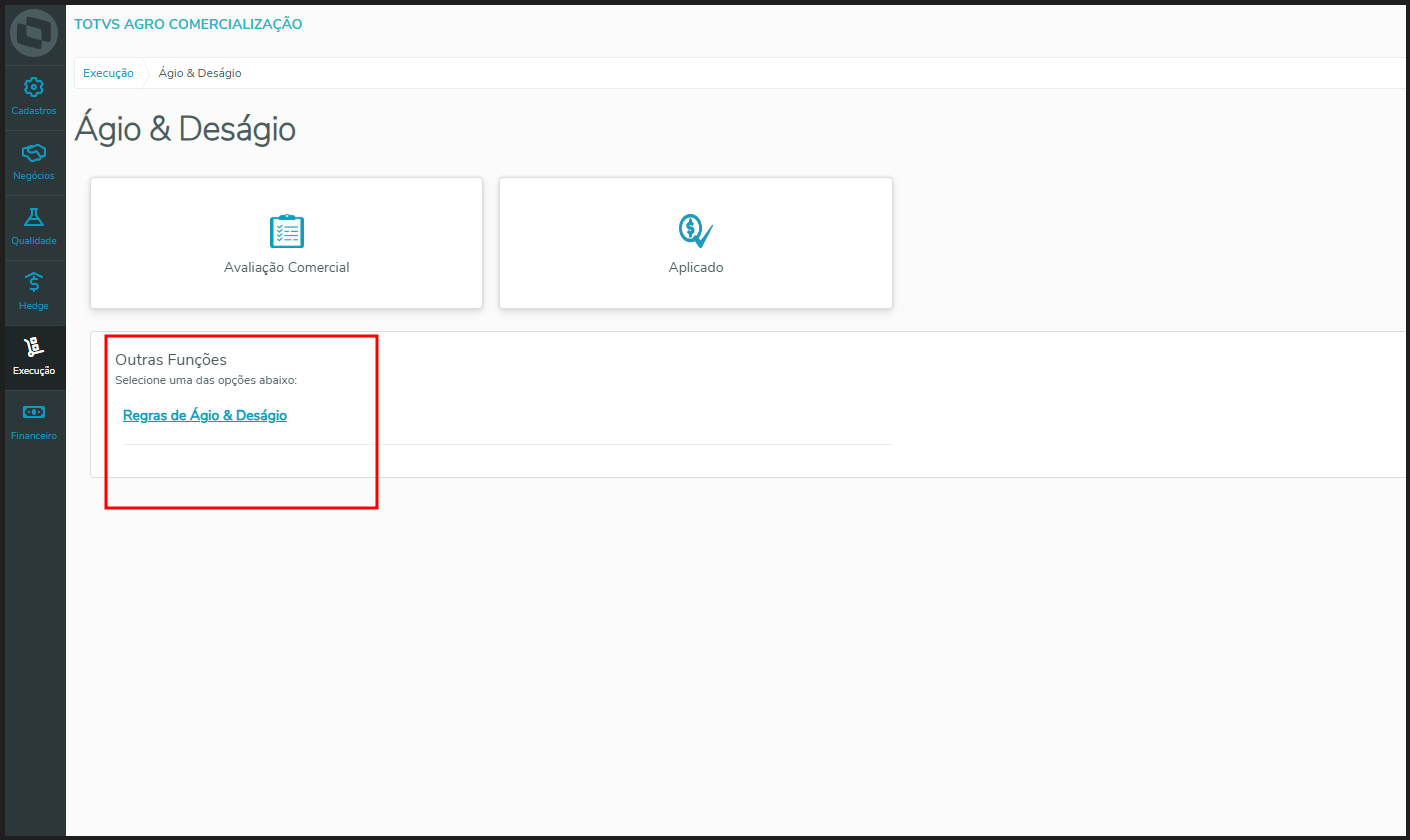
Task: Select the Qualidade menu label
Action: [34, 241]
